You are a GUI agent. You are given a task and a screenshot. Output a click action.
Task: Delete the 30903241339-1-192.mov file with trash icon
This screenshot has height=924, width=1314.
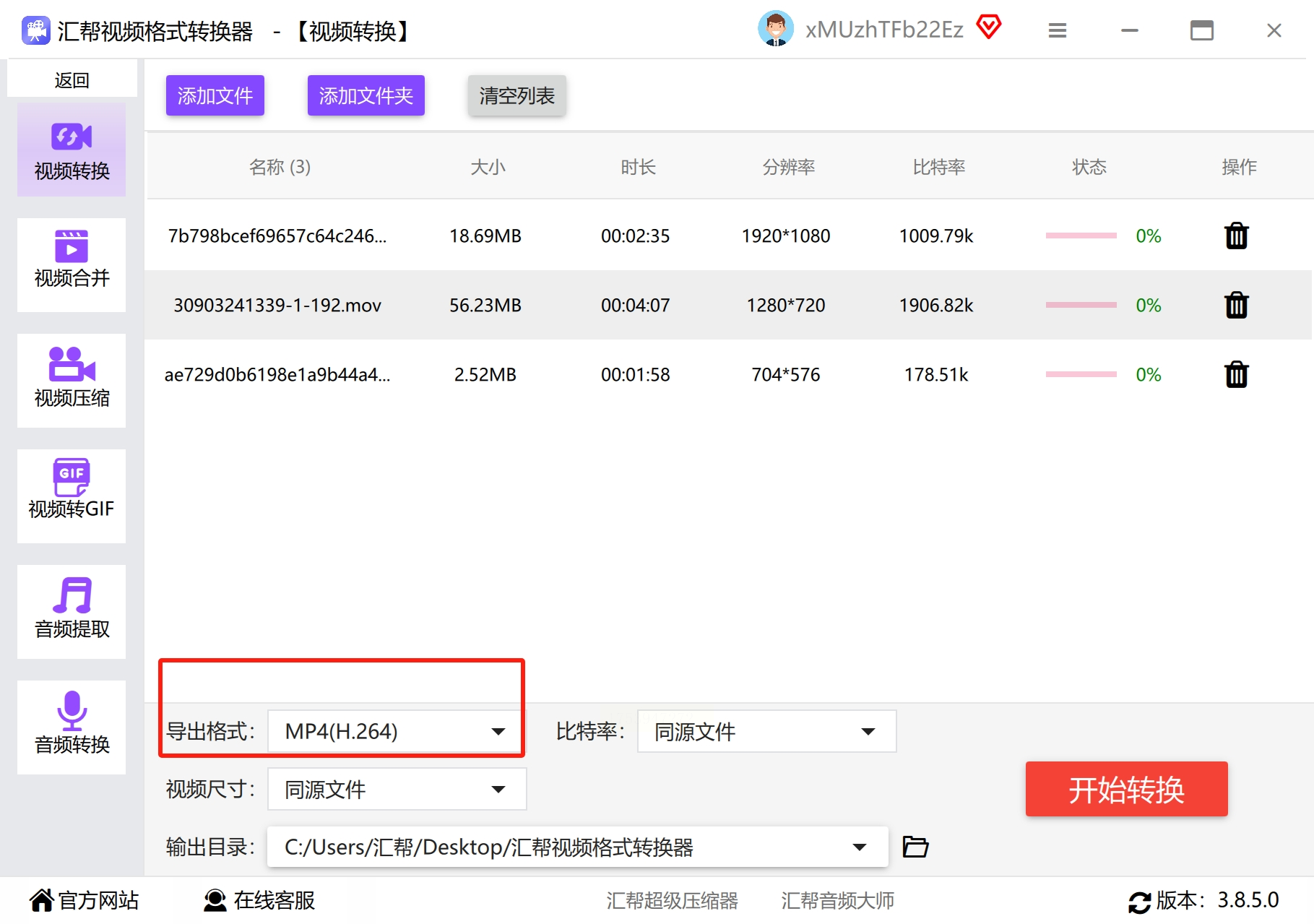1236,305
